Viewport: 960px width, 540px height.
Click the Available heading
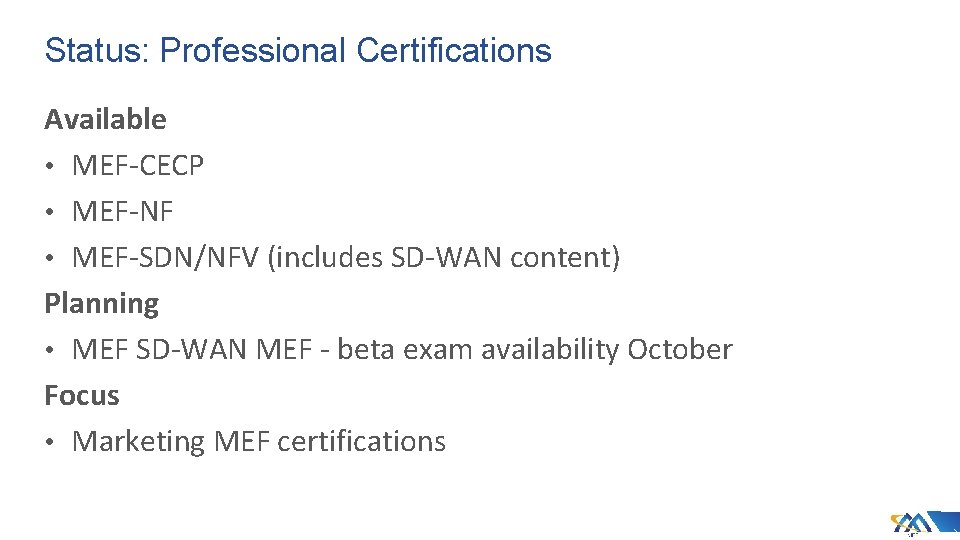click(x=105, y=119)
